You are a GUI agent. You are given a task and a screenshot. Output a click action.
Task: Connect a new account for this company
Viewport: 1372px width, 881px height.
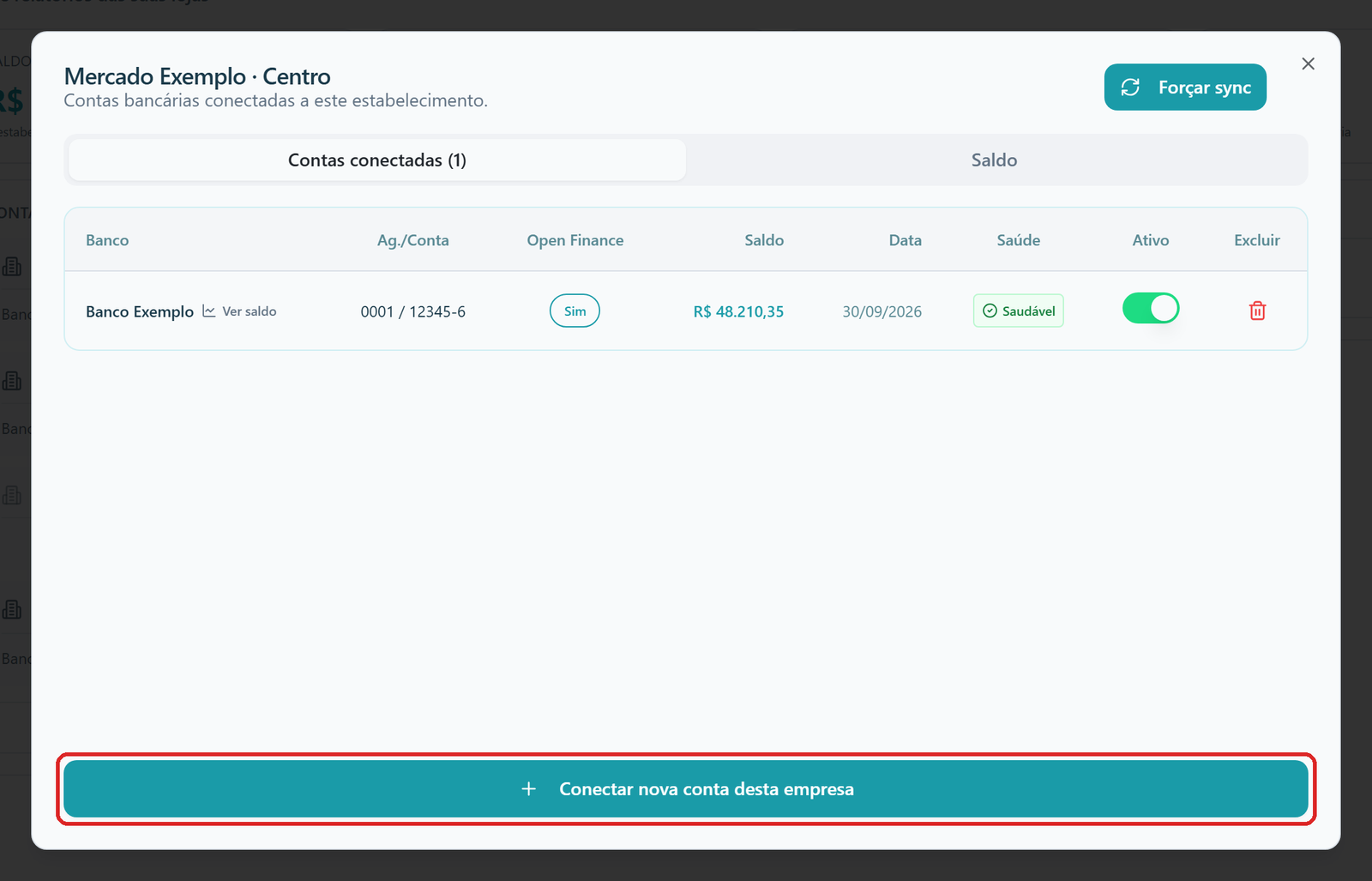[686, 788]
